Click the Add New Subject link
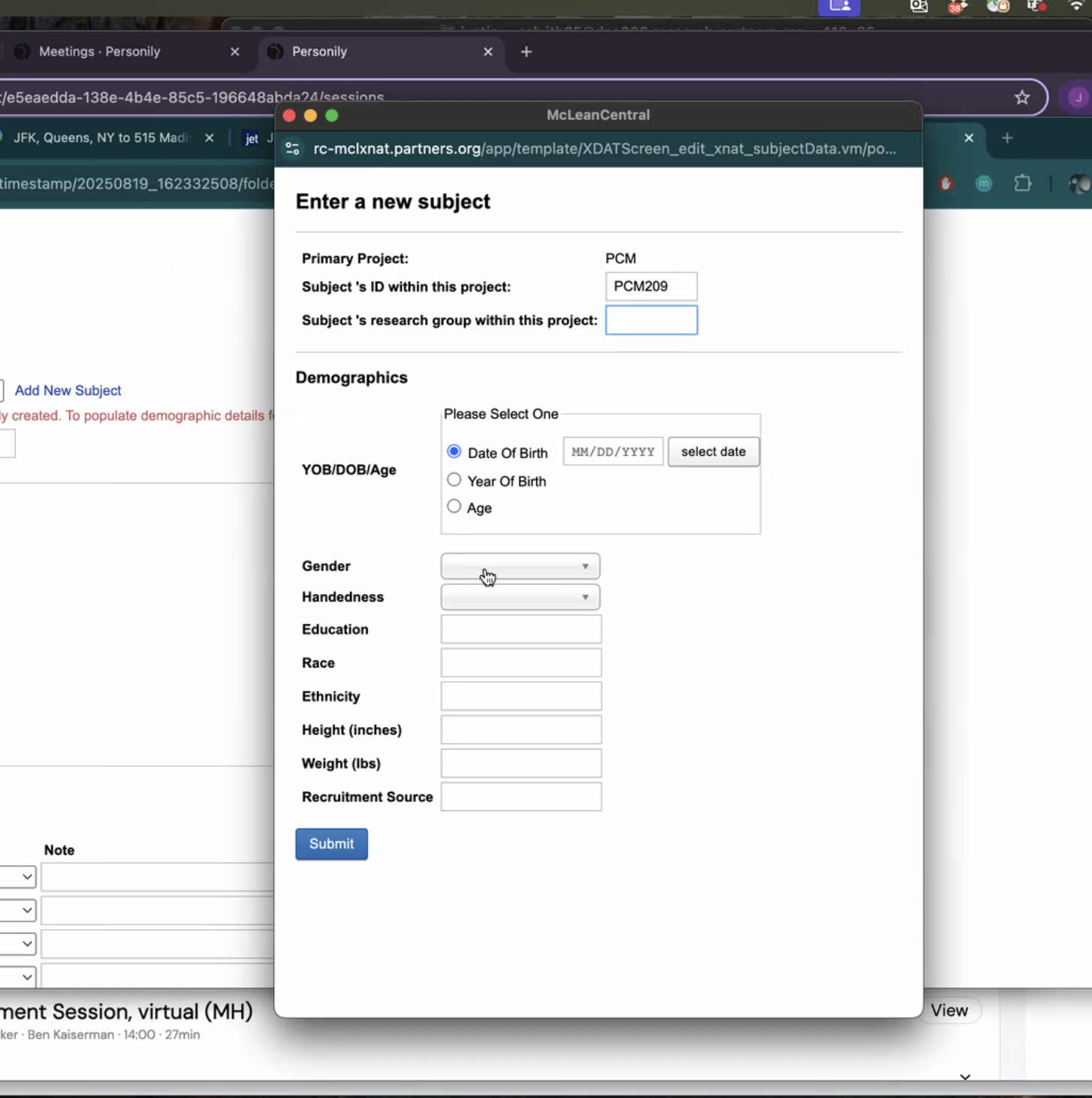 pos(68,391)
